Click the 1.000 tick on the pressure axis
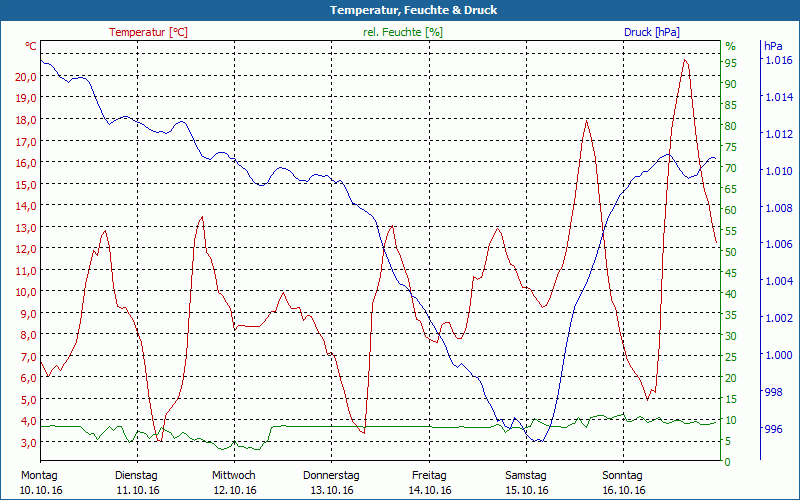The height and width of the screenshot is (500, 800). [779, 355]
